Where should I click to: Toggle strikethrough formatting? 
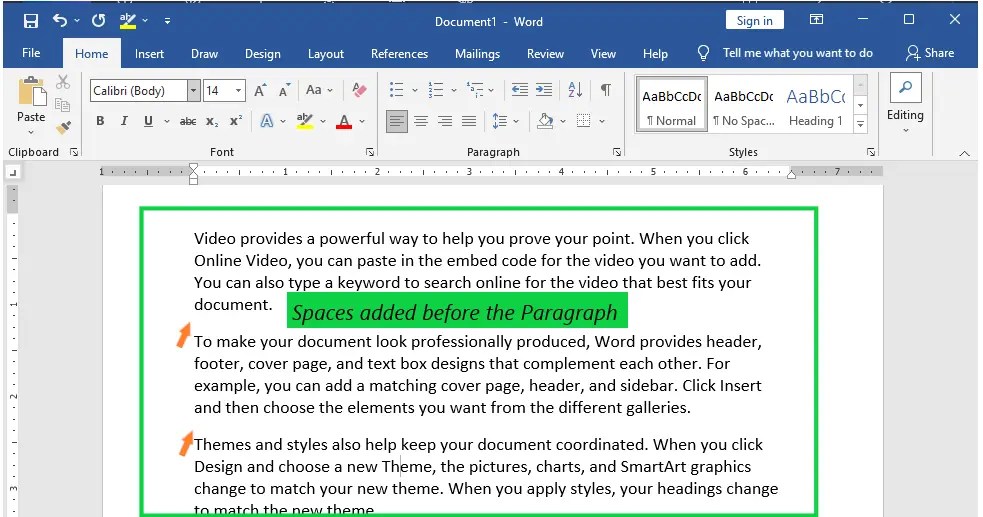(187, 122)
